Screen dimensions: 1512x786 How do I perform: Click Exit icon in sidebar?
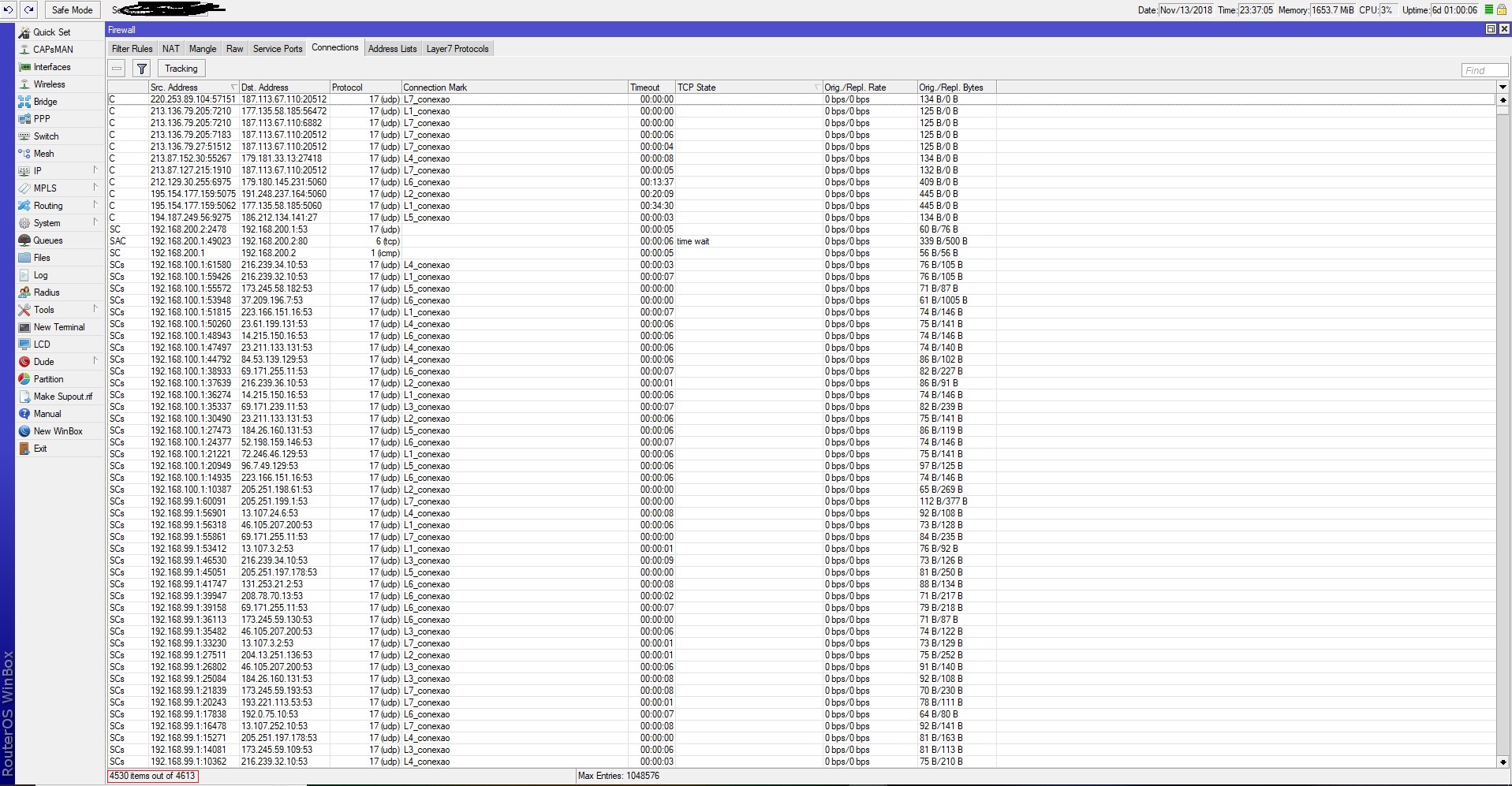click(24, 449)
